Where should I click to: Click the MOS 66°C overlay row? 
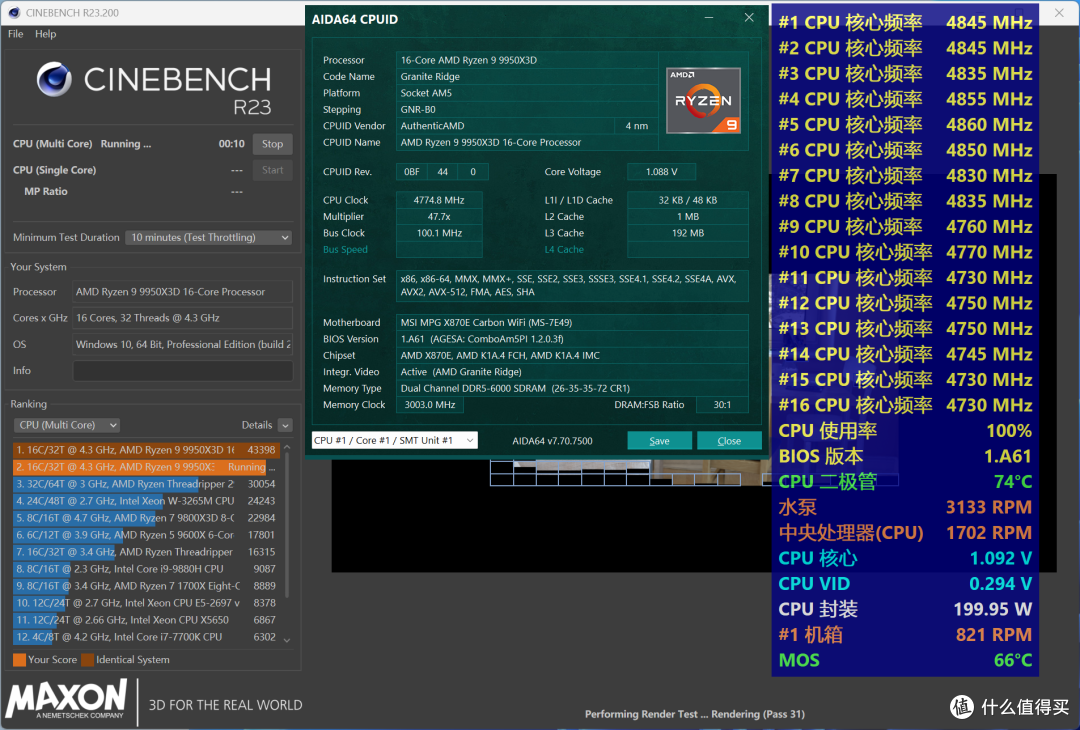pyautogui.click(x=905, y=660)
